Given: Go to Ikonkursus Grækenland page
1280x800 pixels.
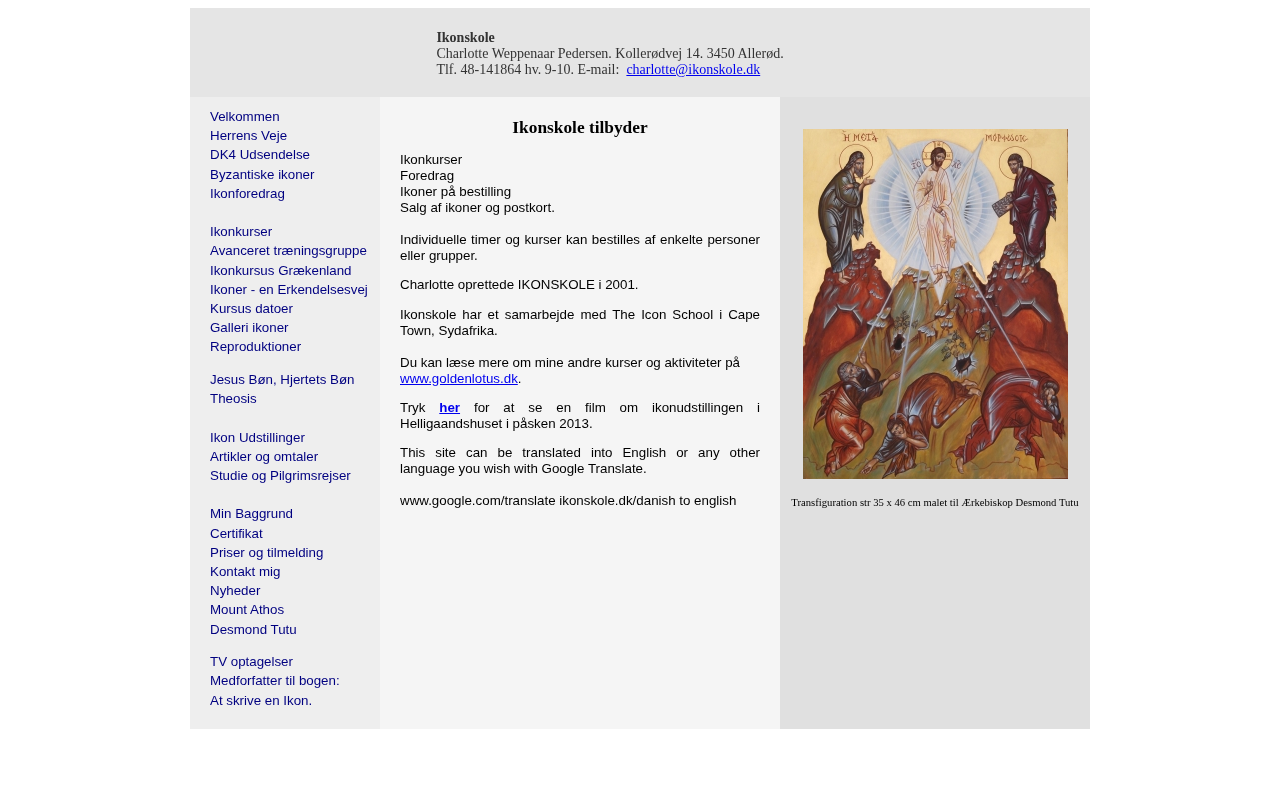Looking at the screenshot, I should coord(281,271).
